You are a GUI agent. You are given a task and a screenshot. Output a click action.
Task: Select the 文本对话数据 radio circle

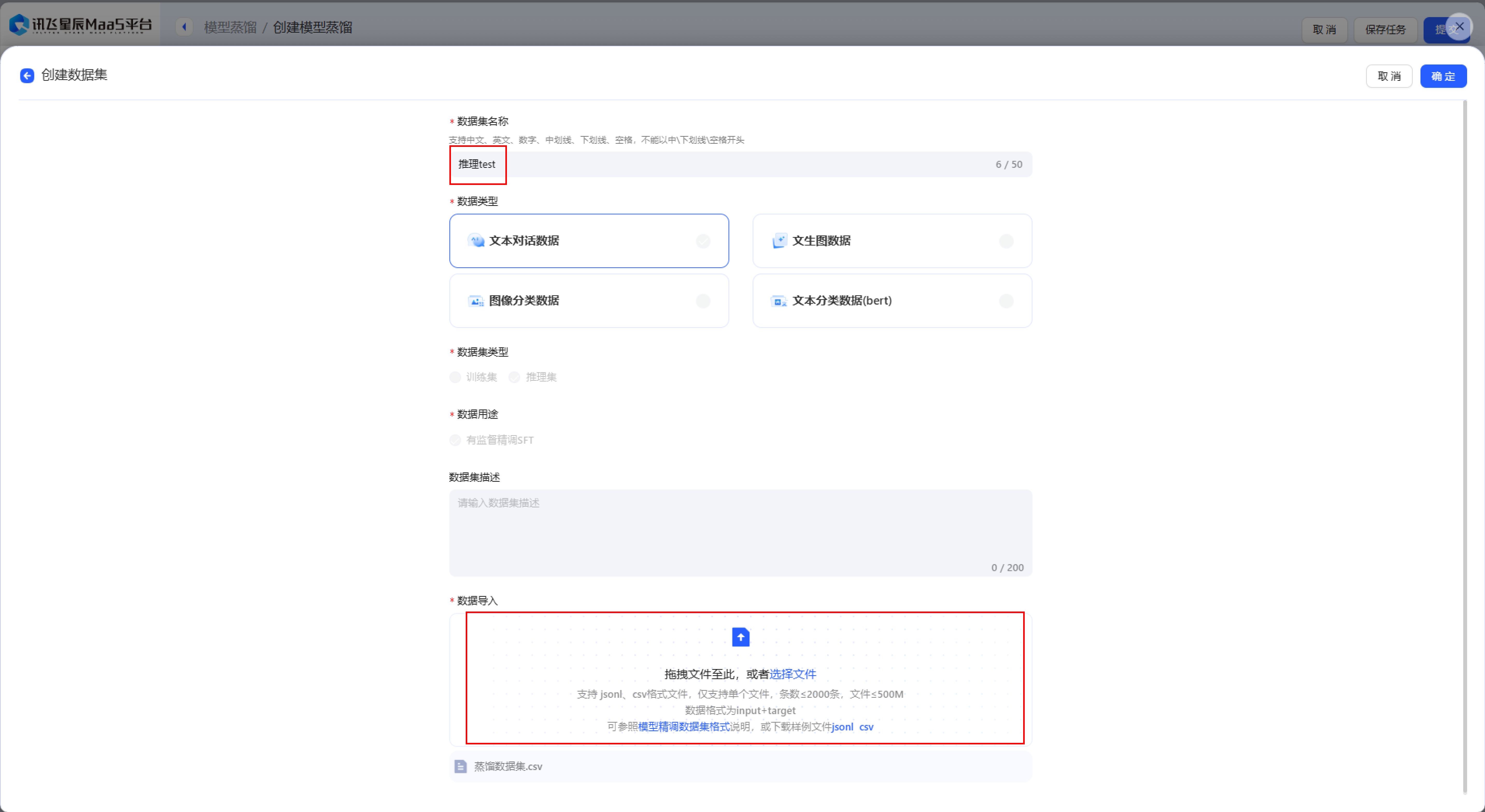703,241
